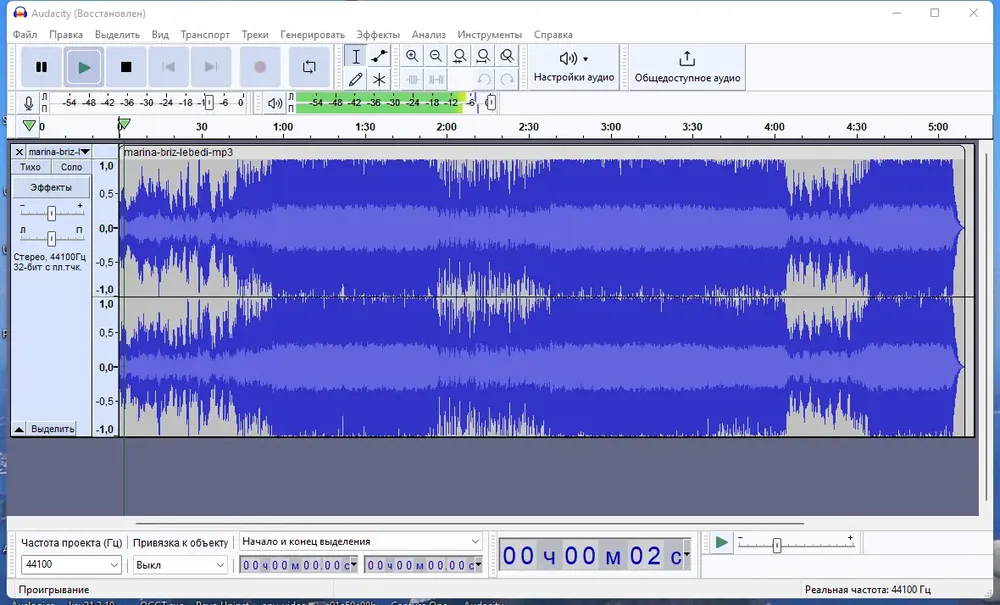Click the green playhead marker on ruler
1000x605 pixels.
pyautogui.click(x=124, y=124)
